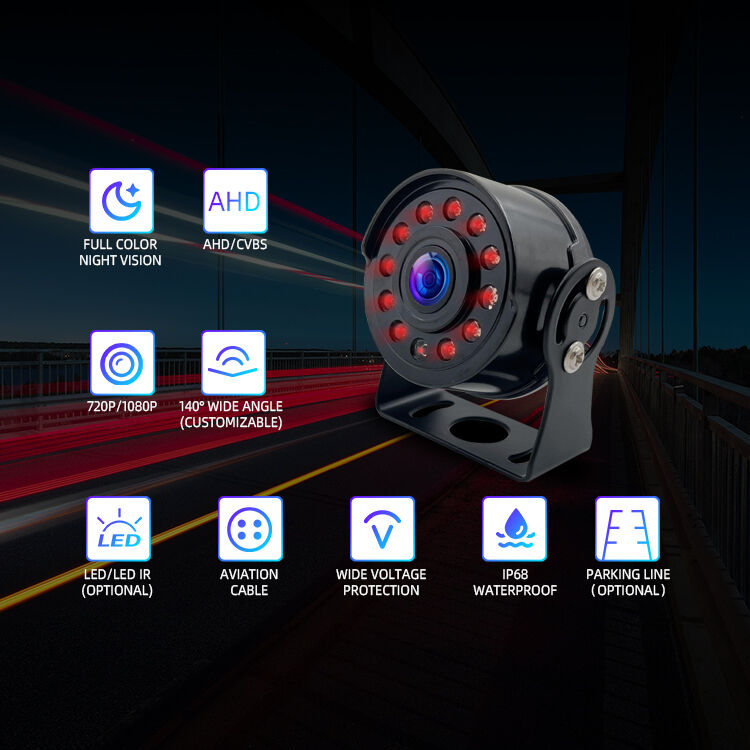Click the Full Color Night Vision moon icon
Viewport: 750px width, 750px height.
121,200
